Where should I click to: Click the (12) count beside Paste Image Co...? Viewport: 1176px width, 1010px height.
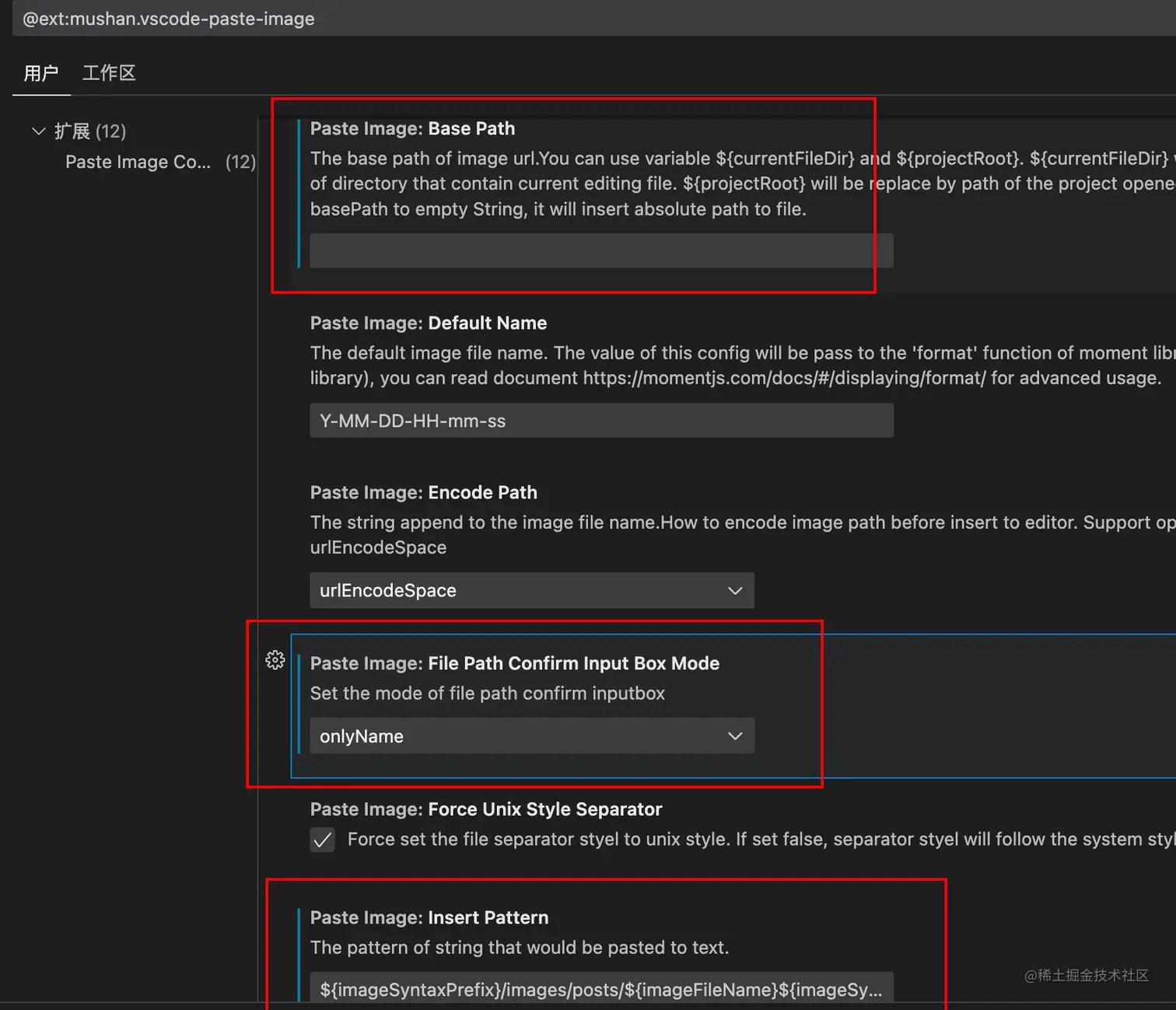[240, 162]
